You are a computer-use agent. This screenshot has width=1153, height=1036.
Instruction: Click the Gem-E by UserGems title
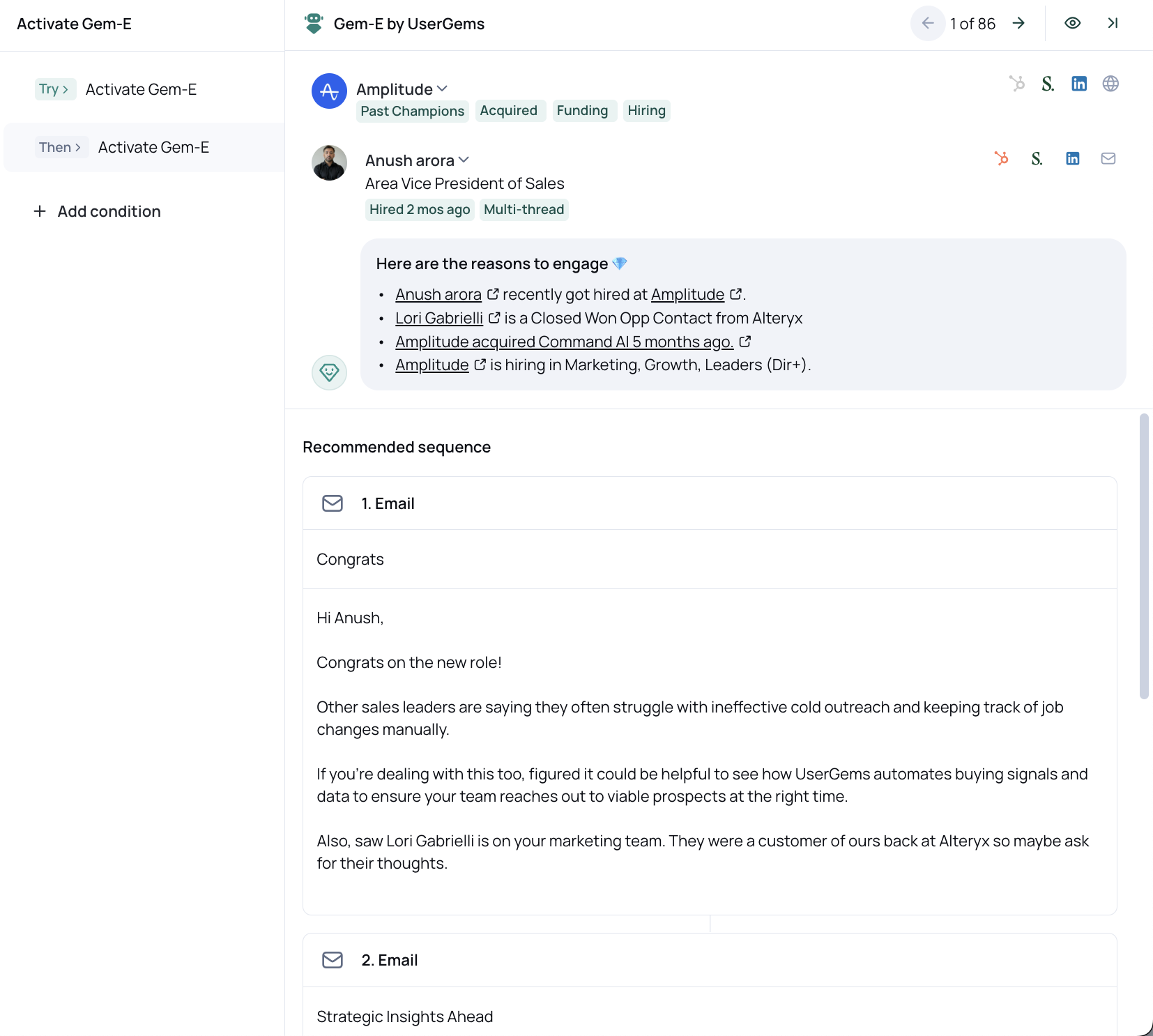coord(409,24)
